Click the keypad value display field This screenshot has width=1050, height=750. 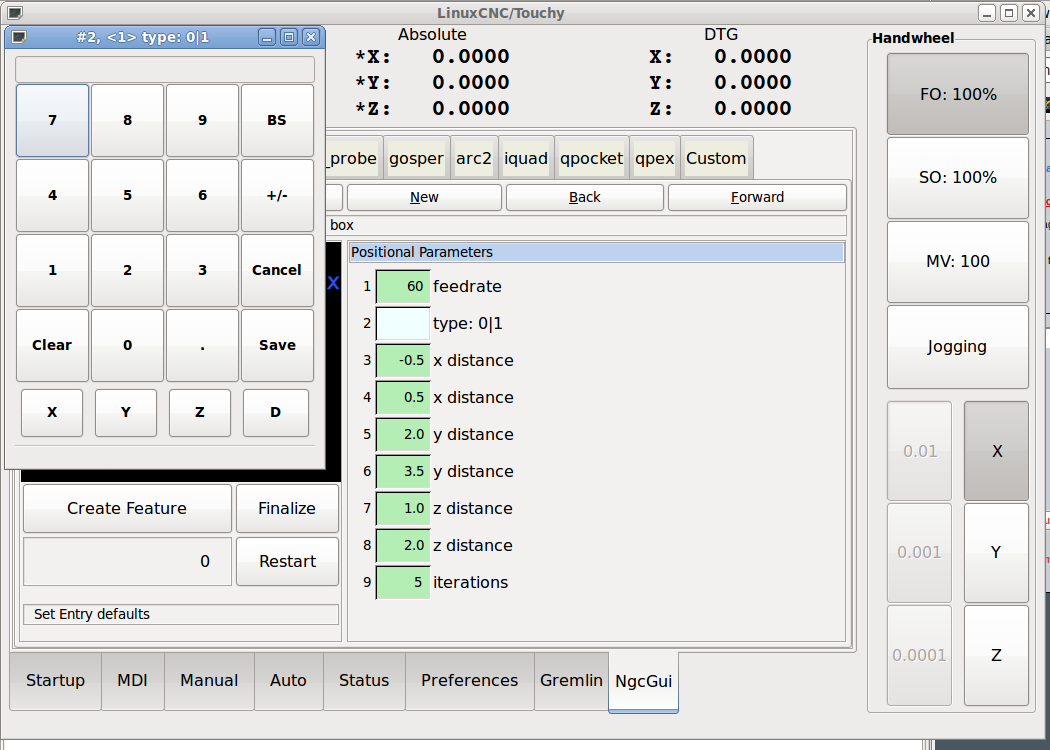coord(165,70)
